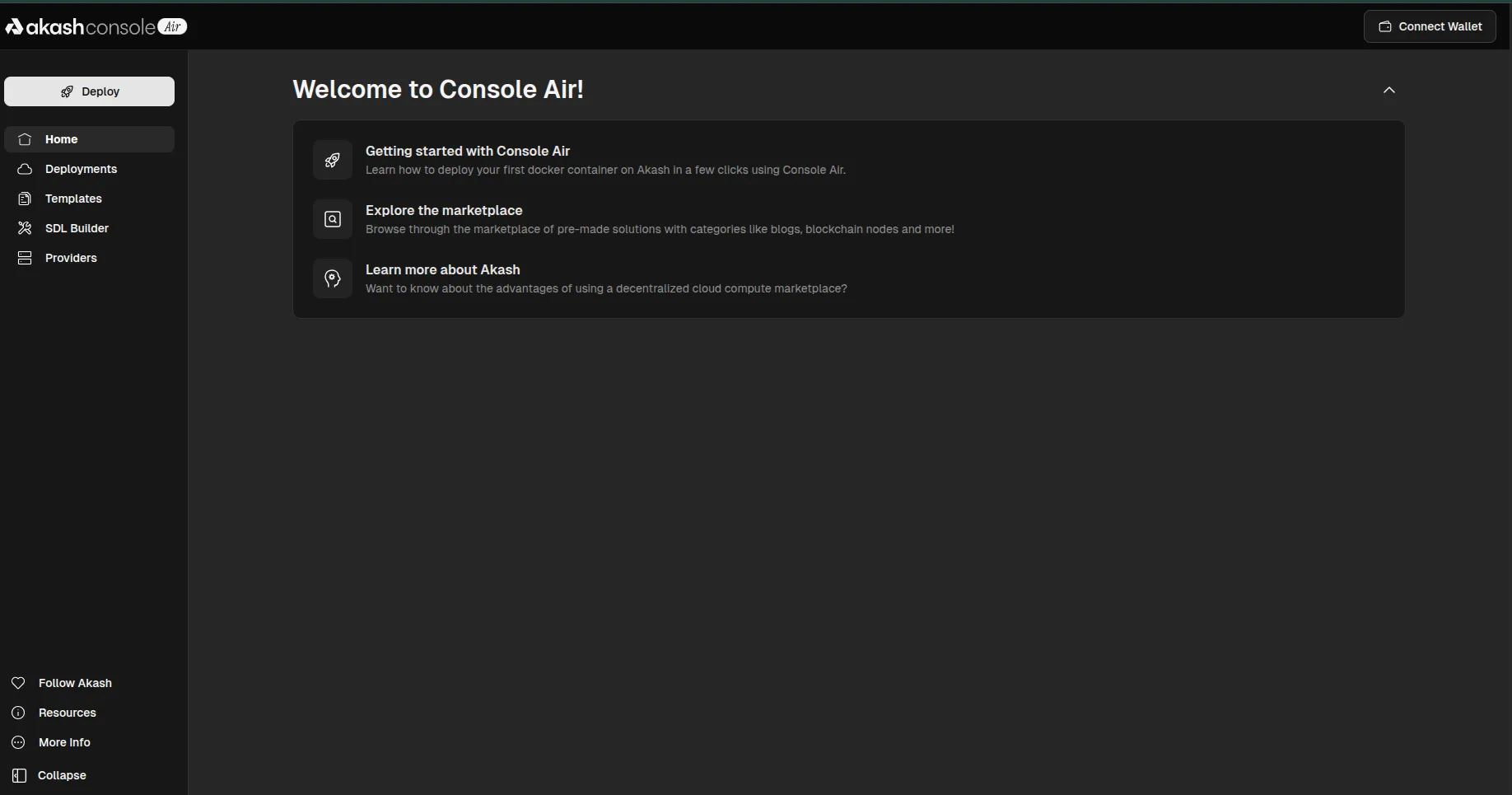The width and height of the screenshot is (1512, 795).
Task: Click the rocket icon on Deploy button
Action: click(x=67, y=91)
